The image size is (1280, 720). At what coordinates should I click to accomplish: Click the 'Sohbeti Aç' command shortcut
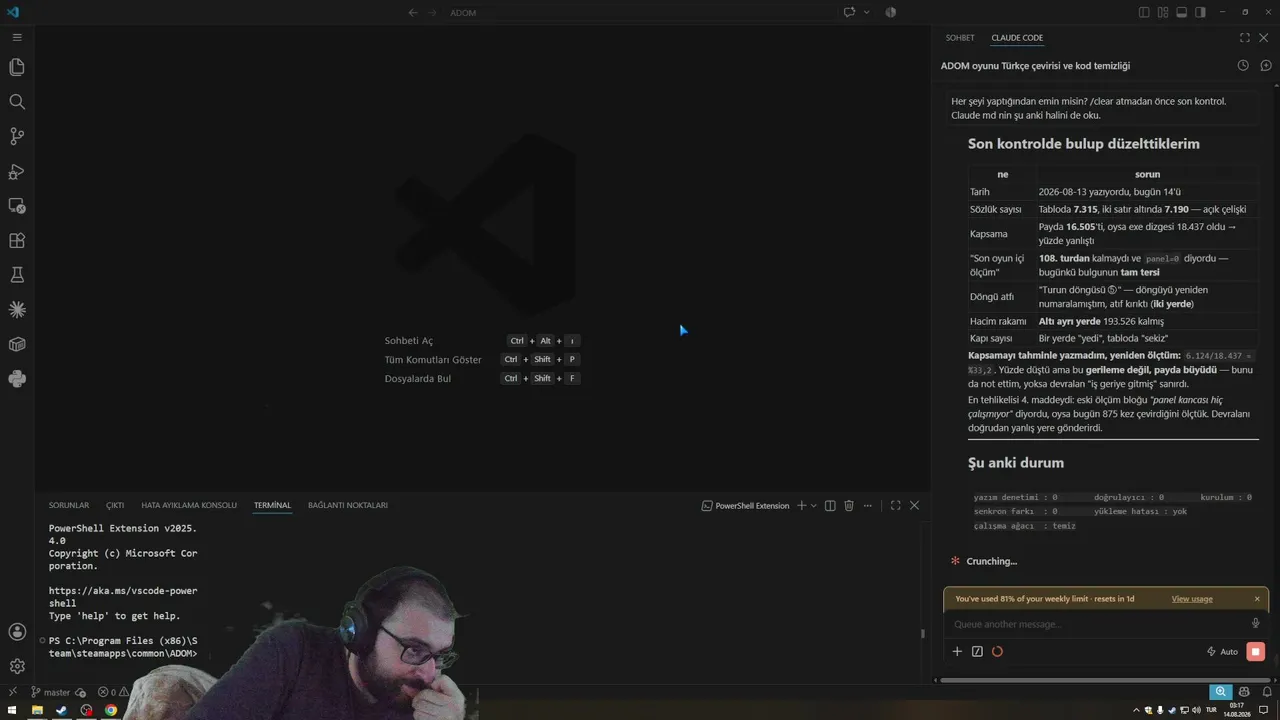pyautogui.click(x=409, y=341)
